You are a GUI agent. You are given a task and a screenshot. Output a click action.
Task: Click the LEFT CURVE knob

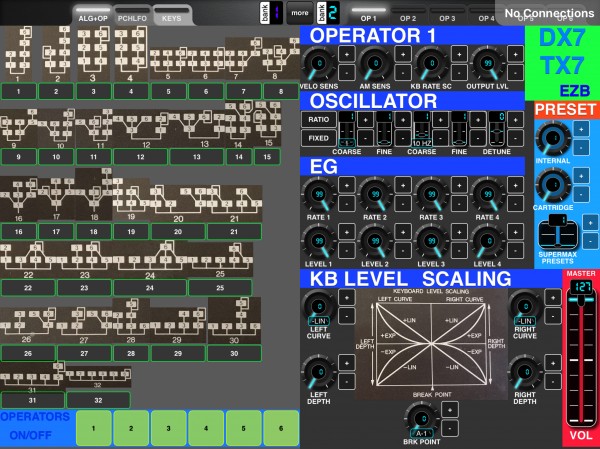pos(319,307)
